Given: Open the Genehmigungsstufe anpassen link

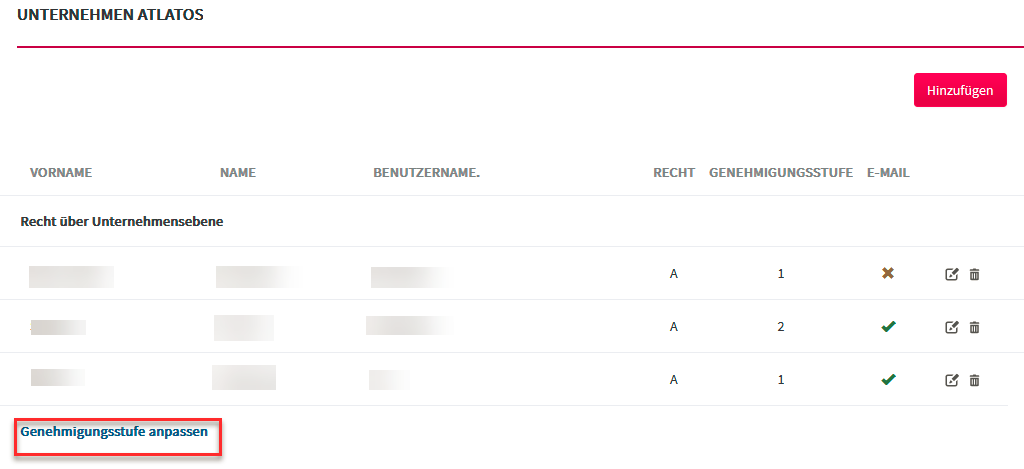Looking at the screenshot, I should 114,432.
